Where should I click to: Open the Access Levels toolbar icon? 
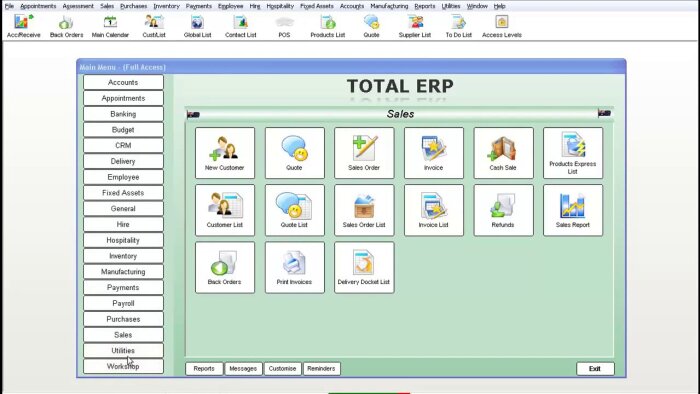(x=501, y=26)
